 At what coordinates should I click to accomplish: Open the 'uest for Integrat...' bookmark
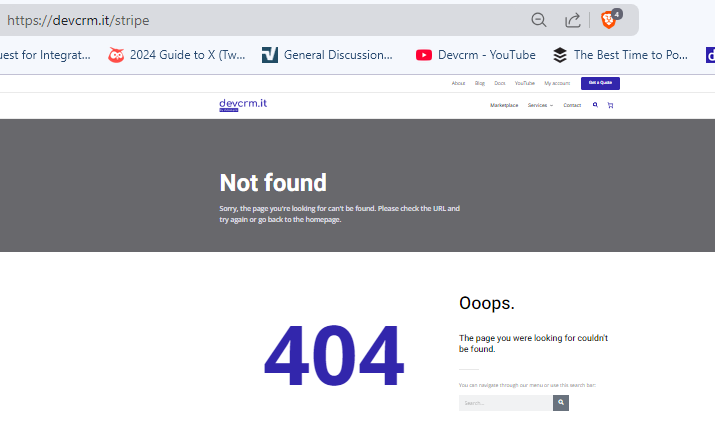[x=45, y=55]
